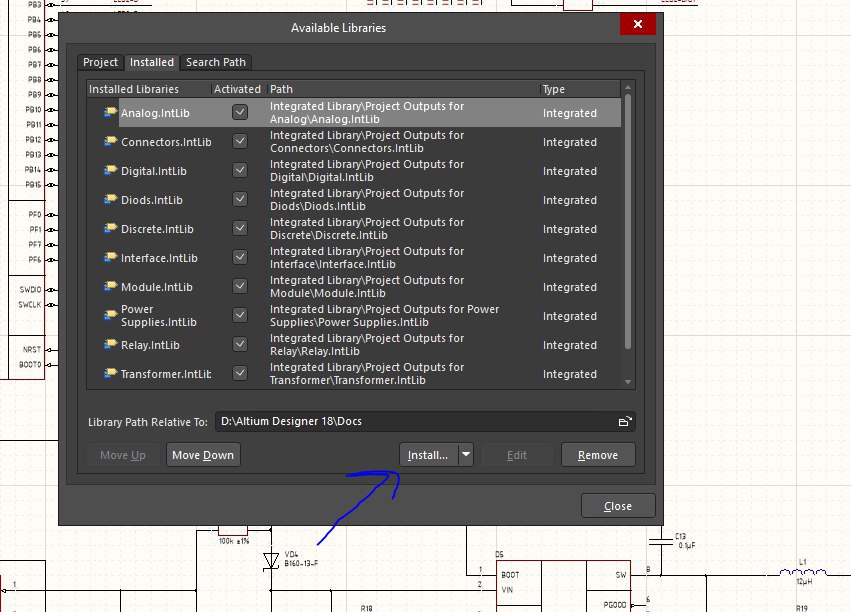
Task: Select the Relay.IntLib row name
Action: click(x=150, y=345)
